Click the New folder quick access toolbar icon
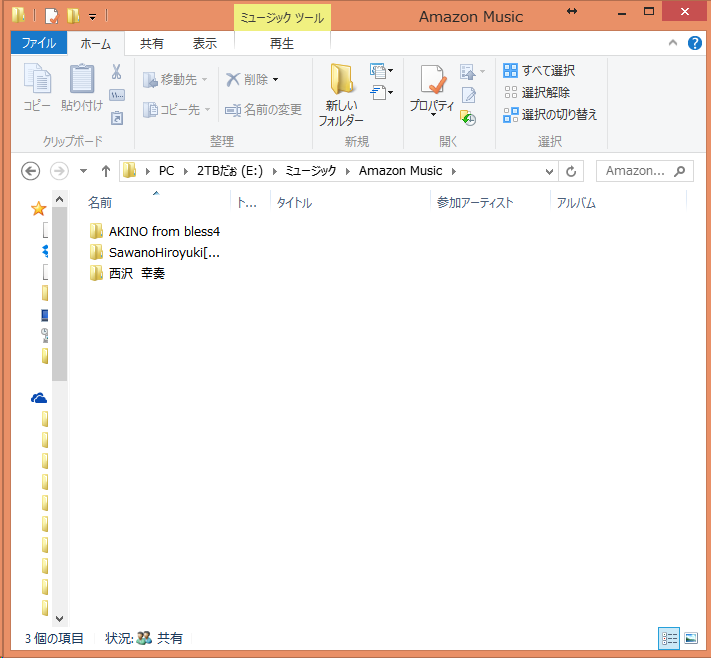The image size is (711, 658). [x=73, y=16]
